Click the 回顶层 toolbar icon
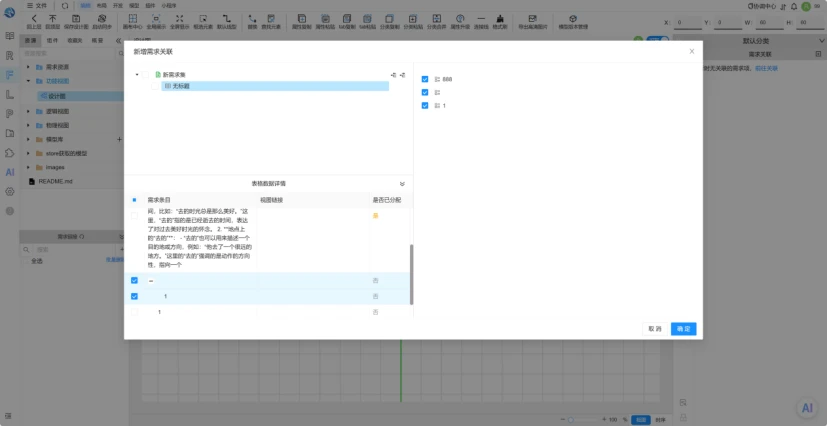Screen dimensions: 827x426 (53, 18)
